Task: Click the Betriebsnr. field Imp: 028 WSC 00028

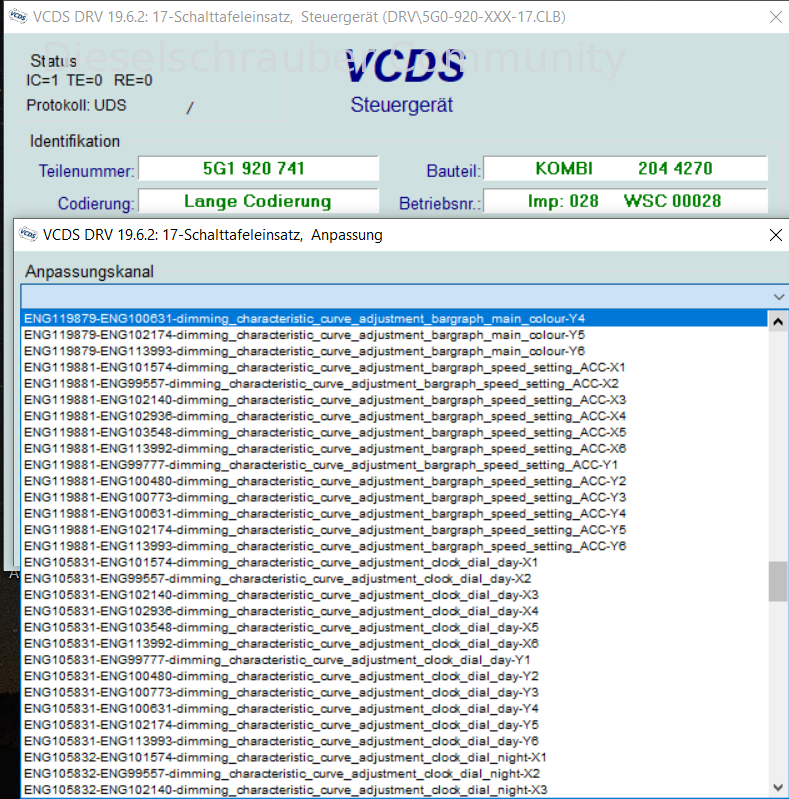Action: click(625, 201)
